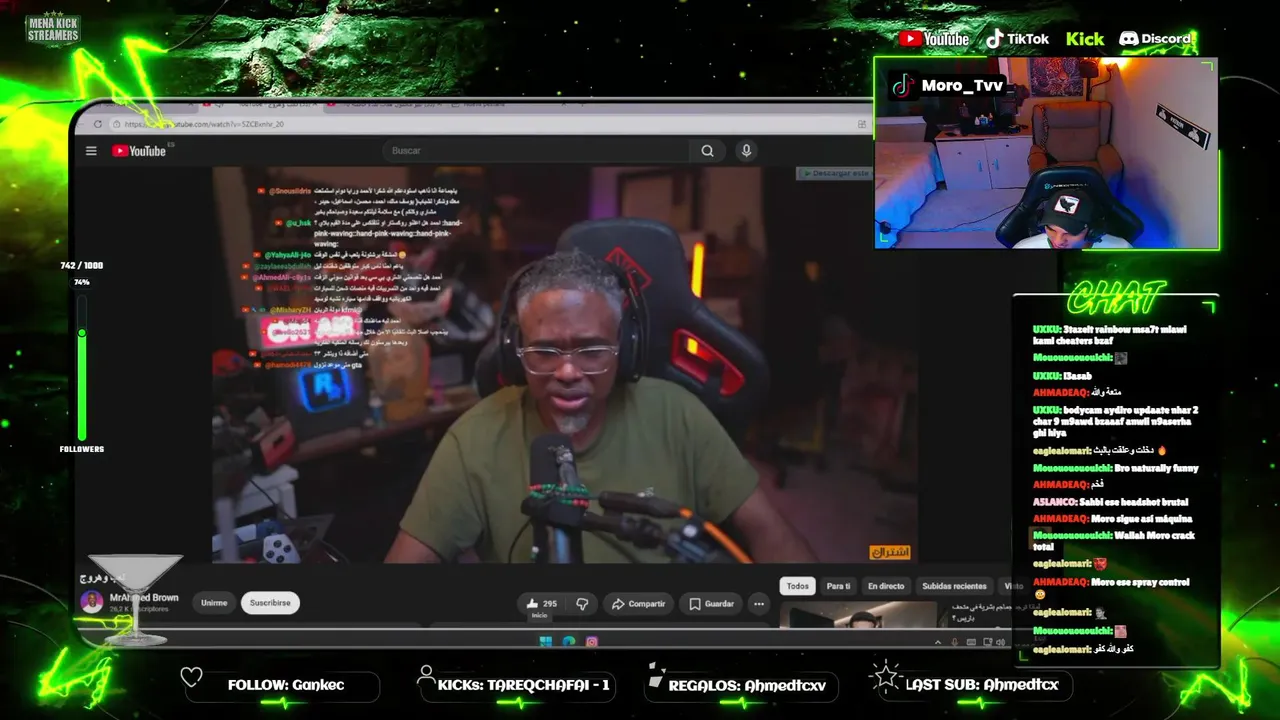This screenshot has width=1280, height=720.
Task: Like the video with 295 likes
Action: point(541,604)
